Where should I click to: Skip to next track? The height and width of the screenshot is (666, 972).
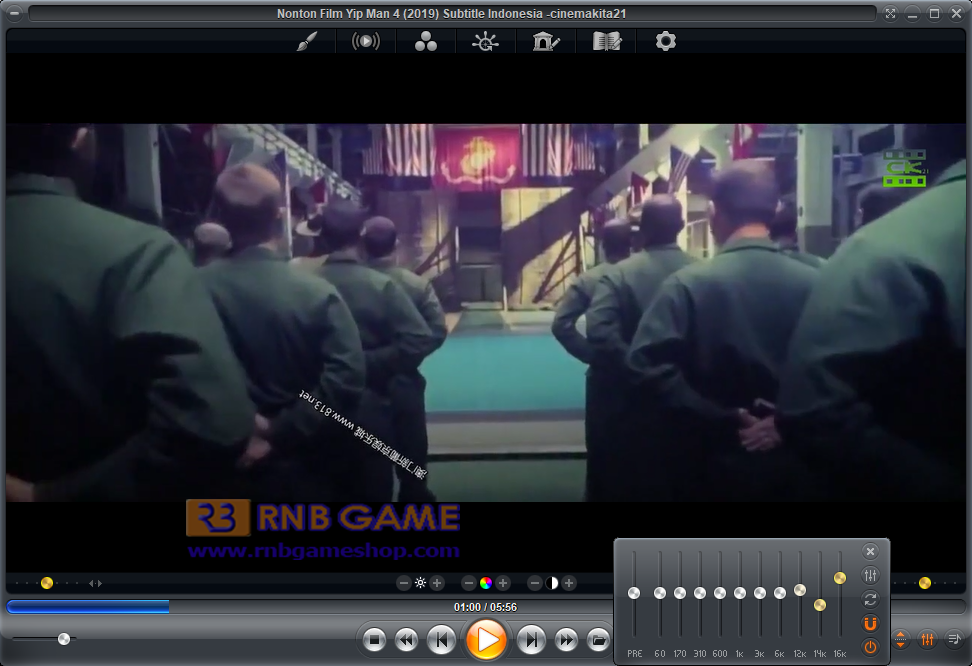[x=531, y=640]
